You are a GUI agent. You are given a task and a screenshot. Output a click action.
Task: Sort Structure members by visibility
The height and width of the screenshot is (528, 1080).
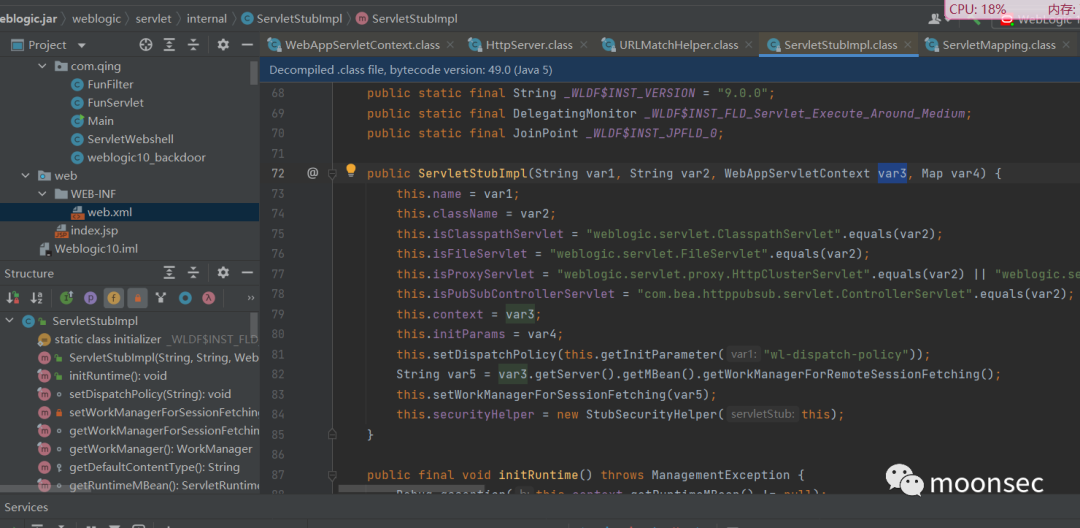(x=13, y=298)
